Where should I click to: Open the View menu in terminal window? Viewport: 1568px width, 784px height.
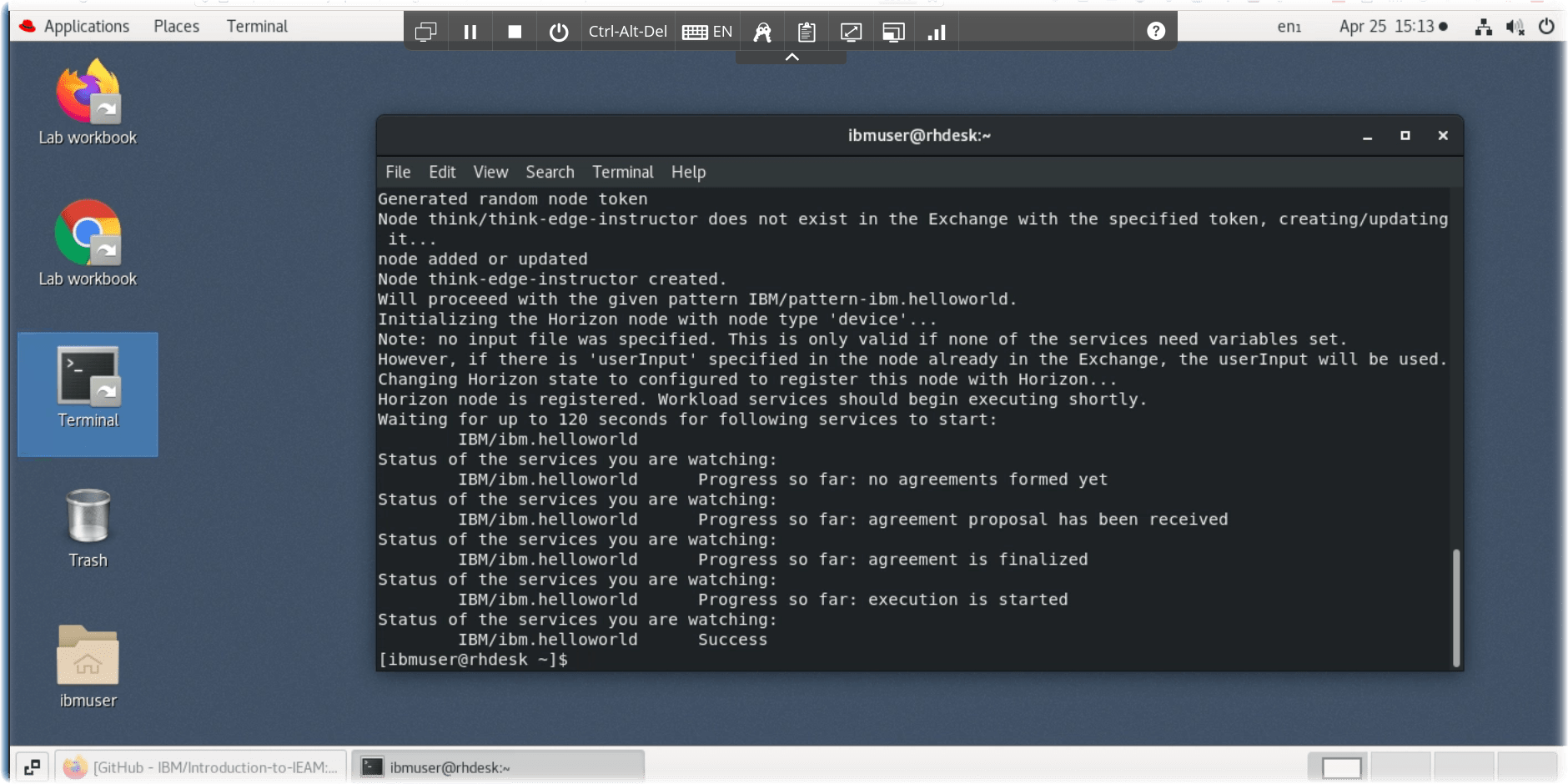tap(490, 172)
